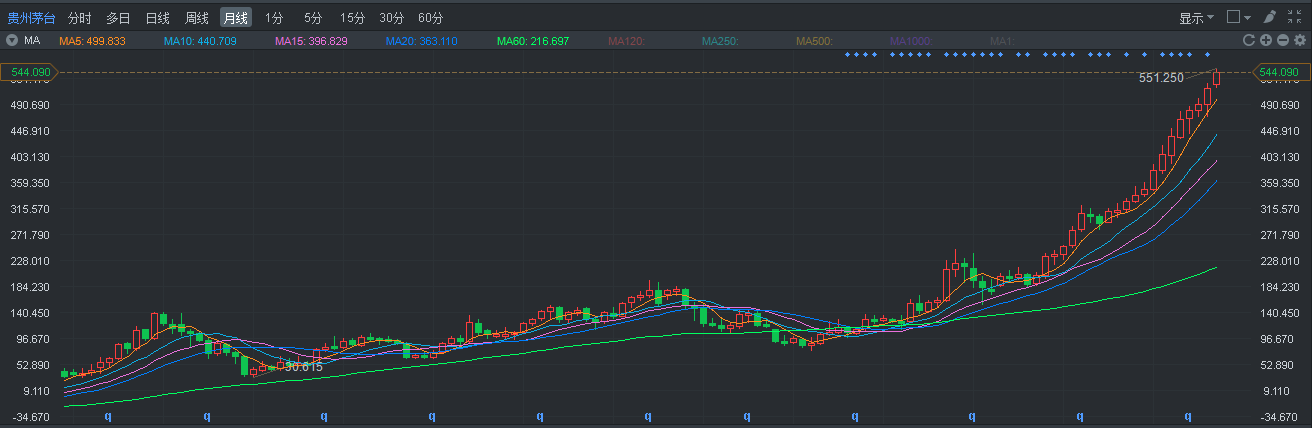Click the dimmed MA1000 label
The height and width of the screenshot is (428, 1312).
click(x=911, y=41)
